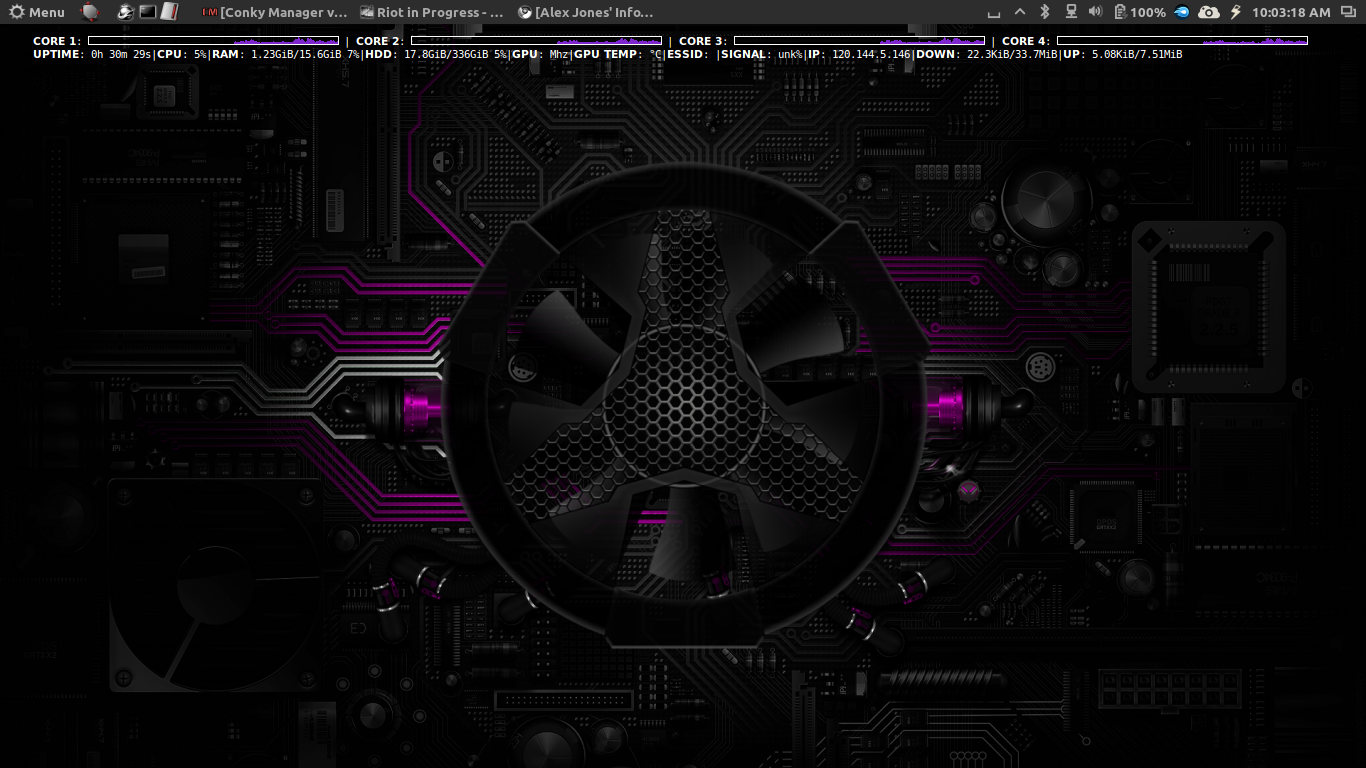This screenshot has width=1366, height=768.
Task: Open the Bluetooth tray icon
Action: [1046, 12]
